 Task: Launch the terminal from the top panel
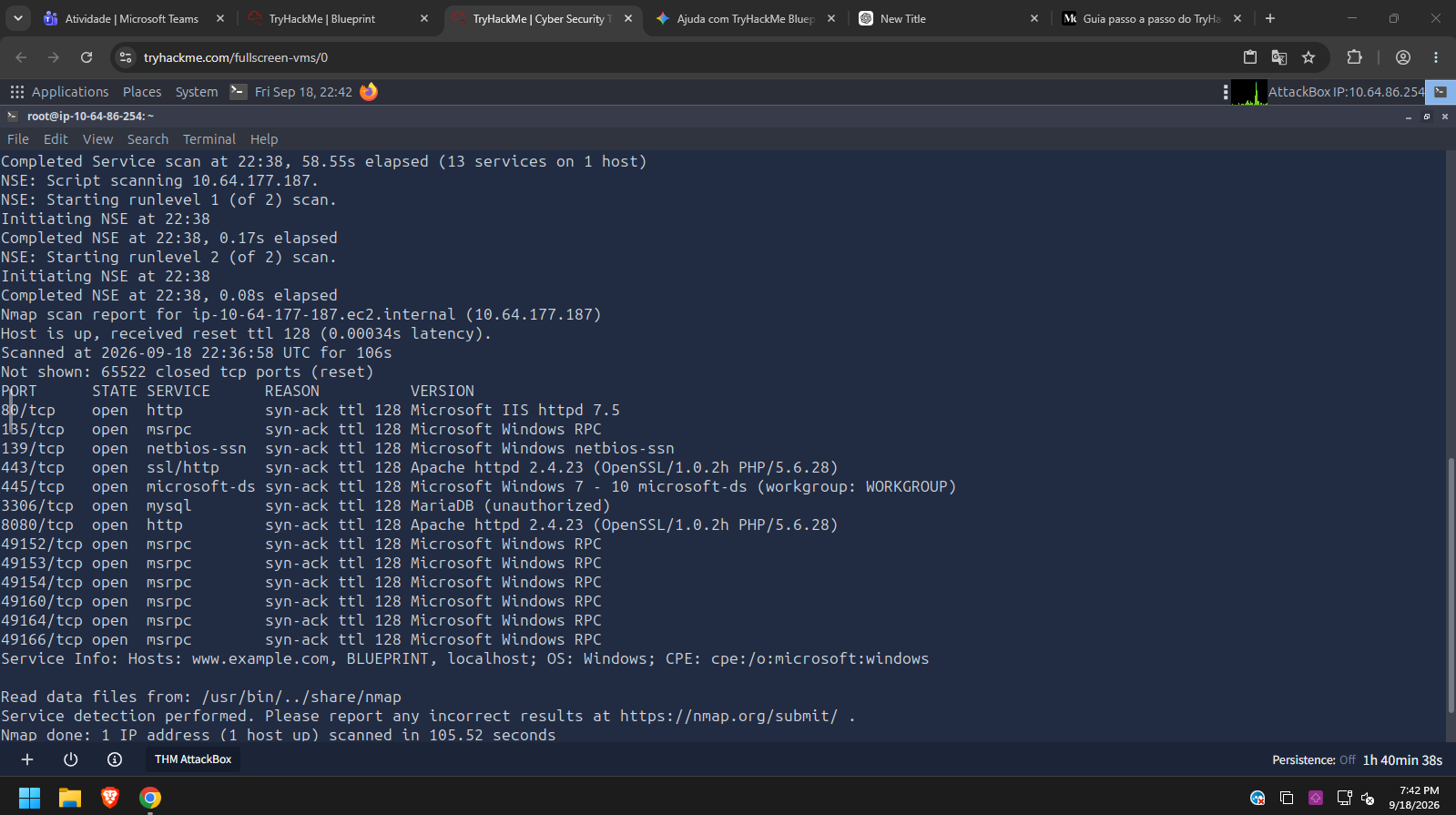(238, 91)
